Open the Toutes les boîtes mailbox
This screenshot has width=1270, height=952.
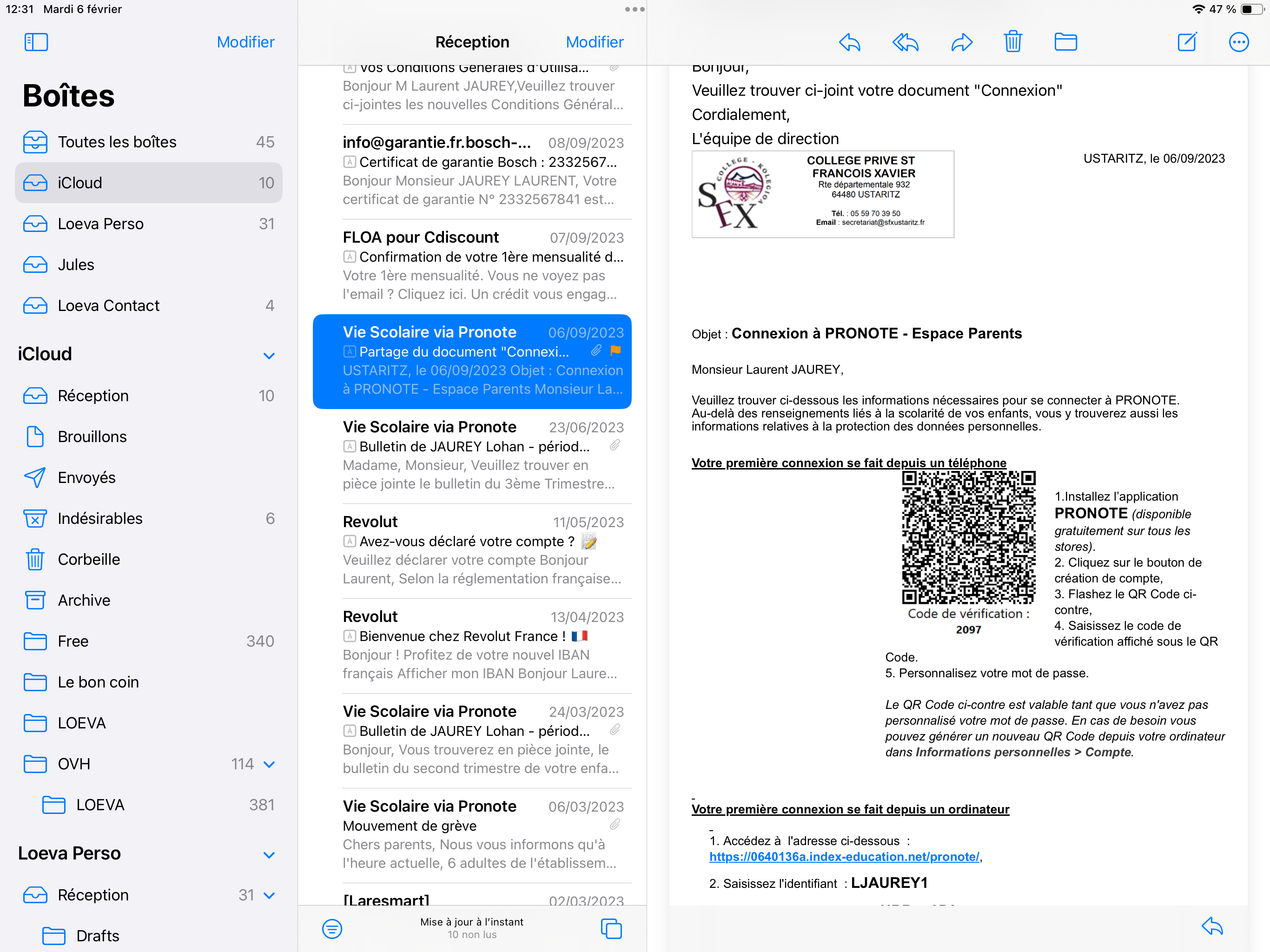coord(117,142)
